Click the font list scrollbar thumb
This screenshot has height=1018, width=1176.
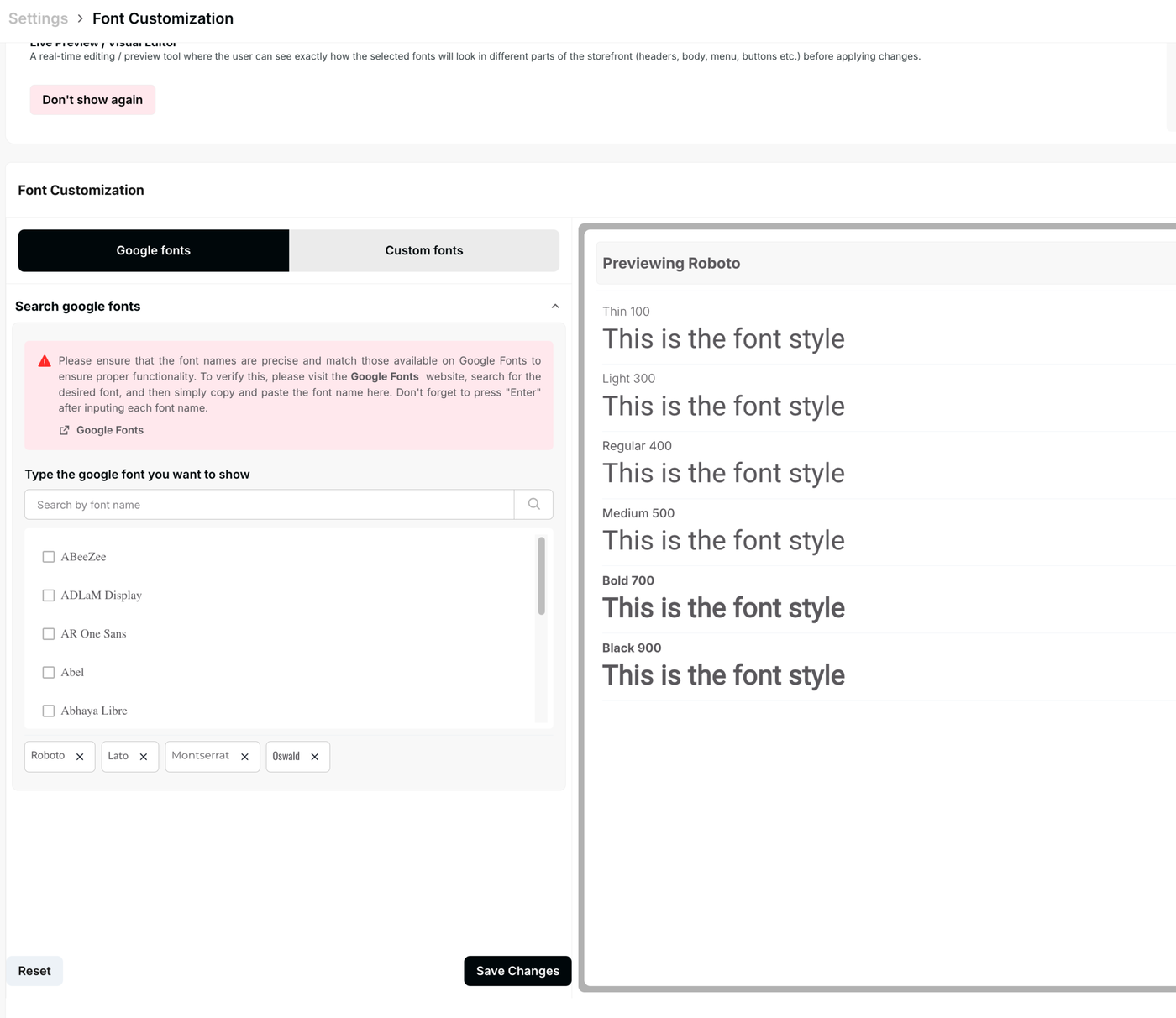click(x=542, y=576)
